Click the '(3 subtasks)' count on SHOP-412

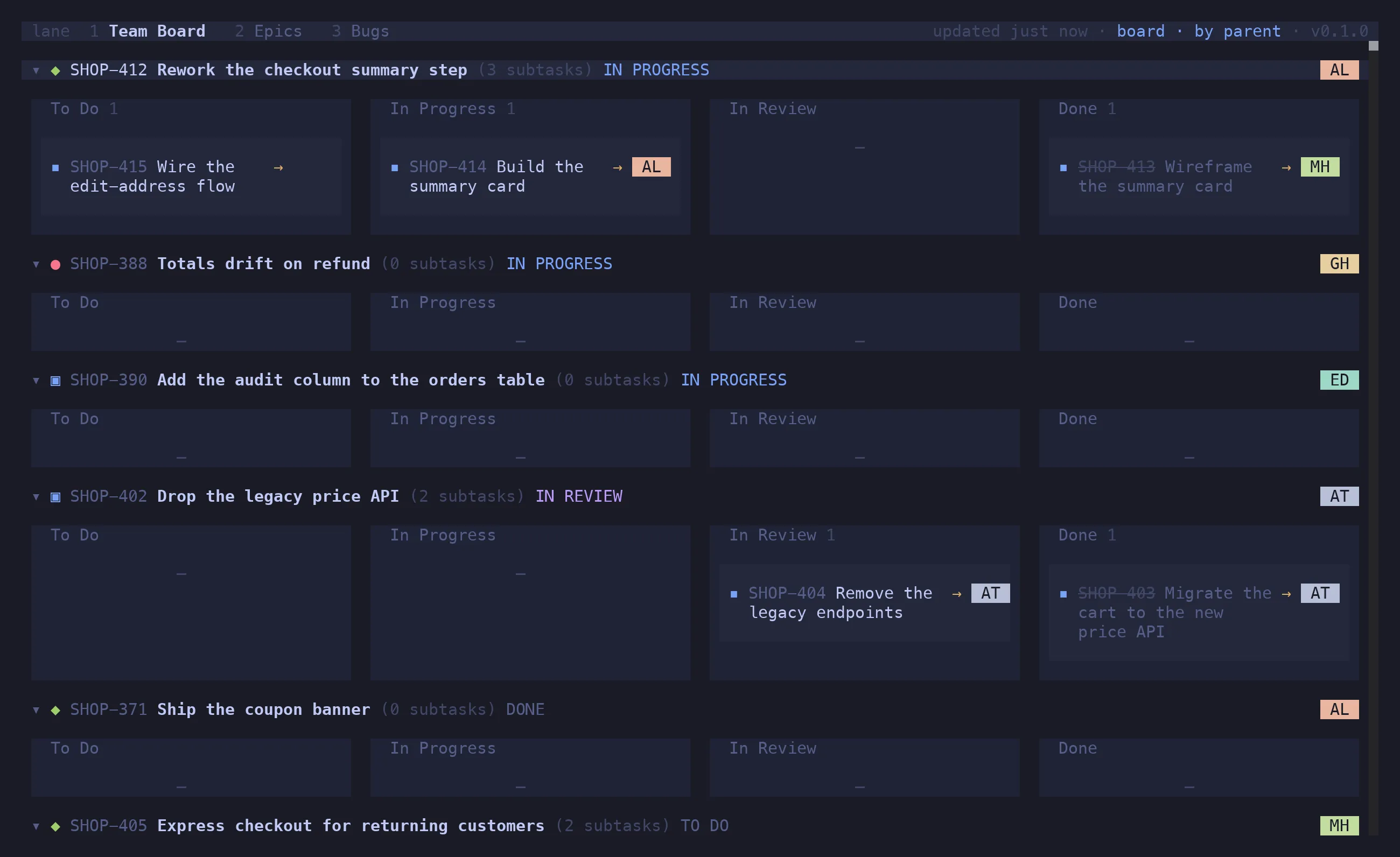coord(535,70)
